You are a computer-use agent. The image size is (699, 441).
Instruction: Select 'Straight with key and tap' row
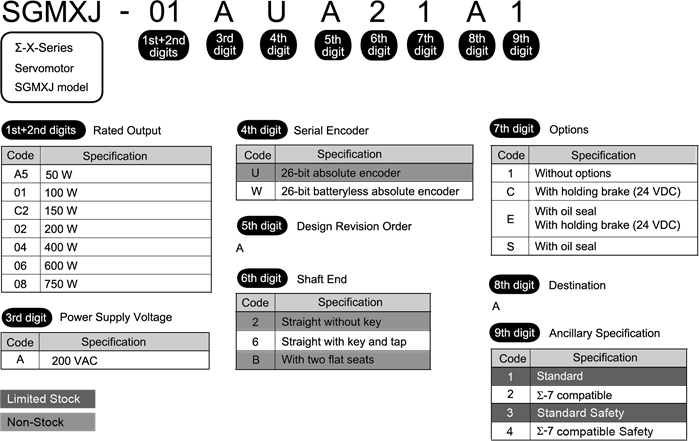click(x=333, y=342)
